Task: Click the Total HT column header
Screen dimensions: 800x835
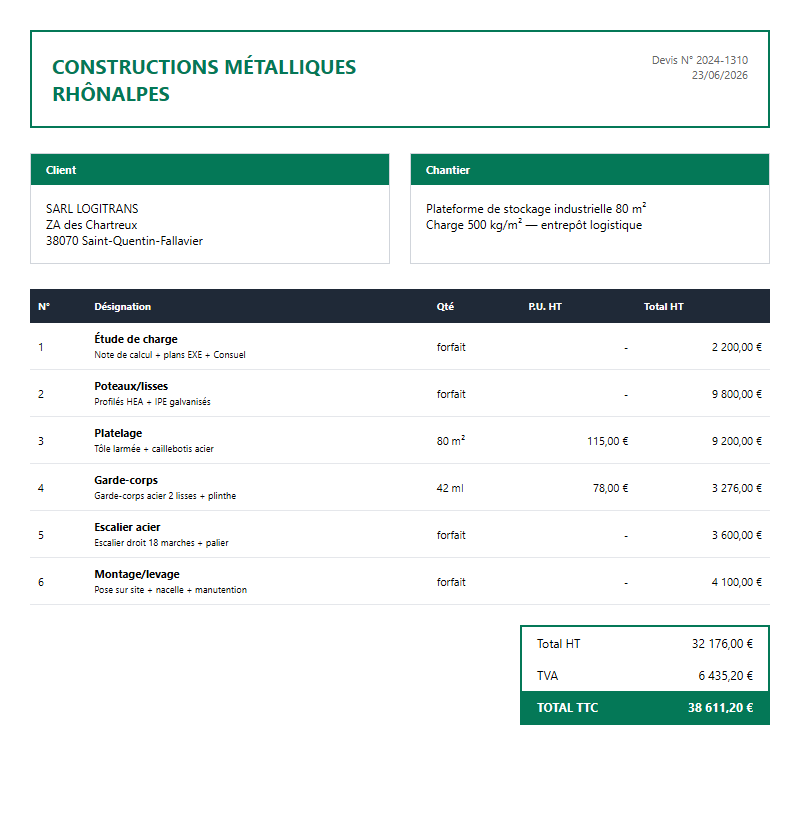Action: click(663, 307)
